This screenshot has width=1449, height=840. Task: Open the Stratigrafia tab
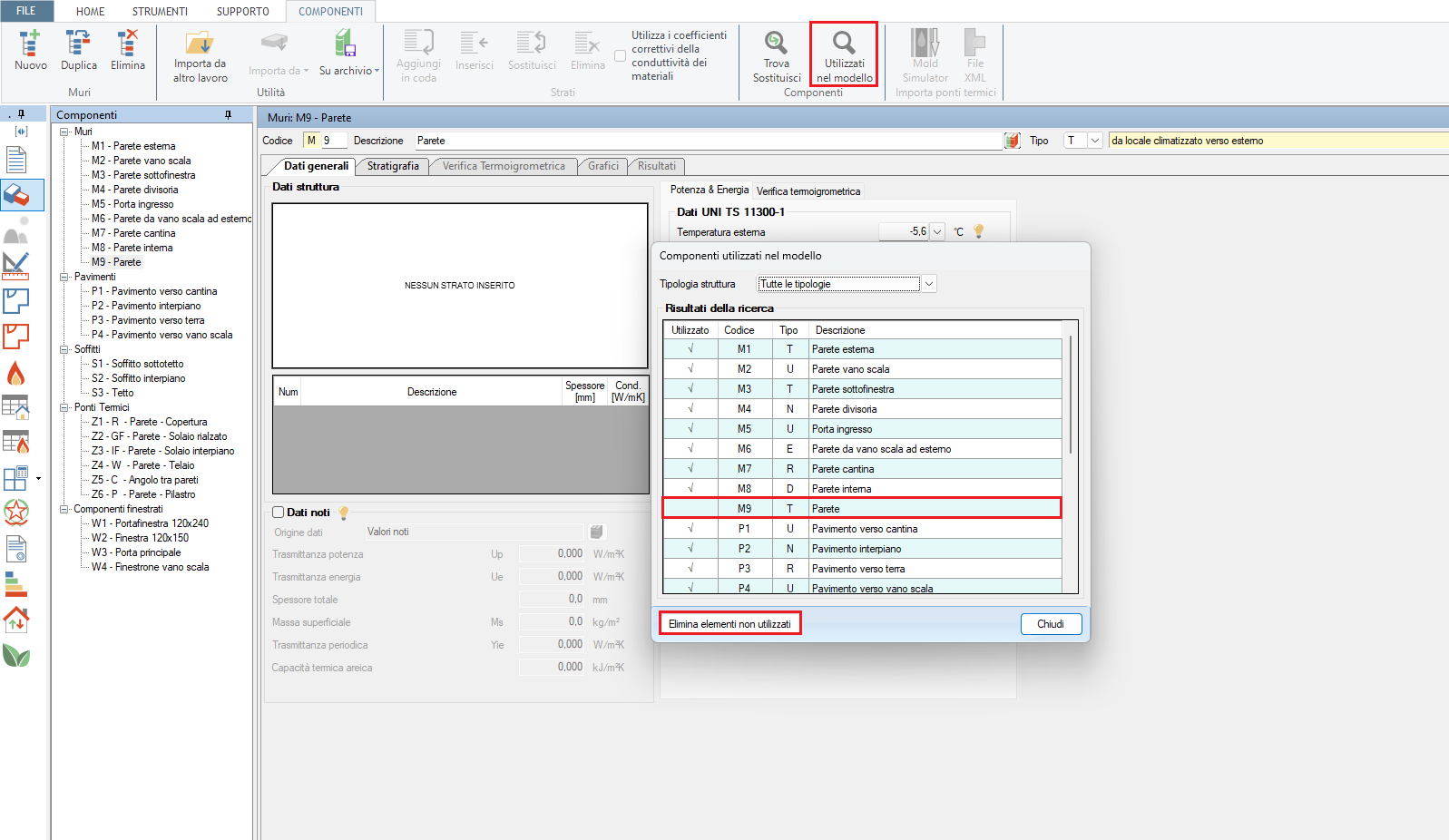pos(393,166)
